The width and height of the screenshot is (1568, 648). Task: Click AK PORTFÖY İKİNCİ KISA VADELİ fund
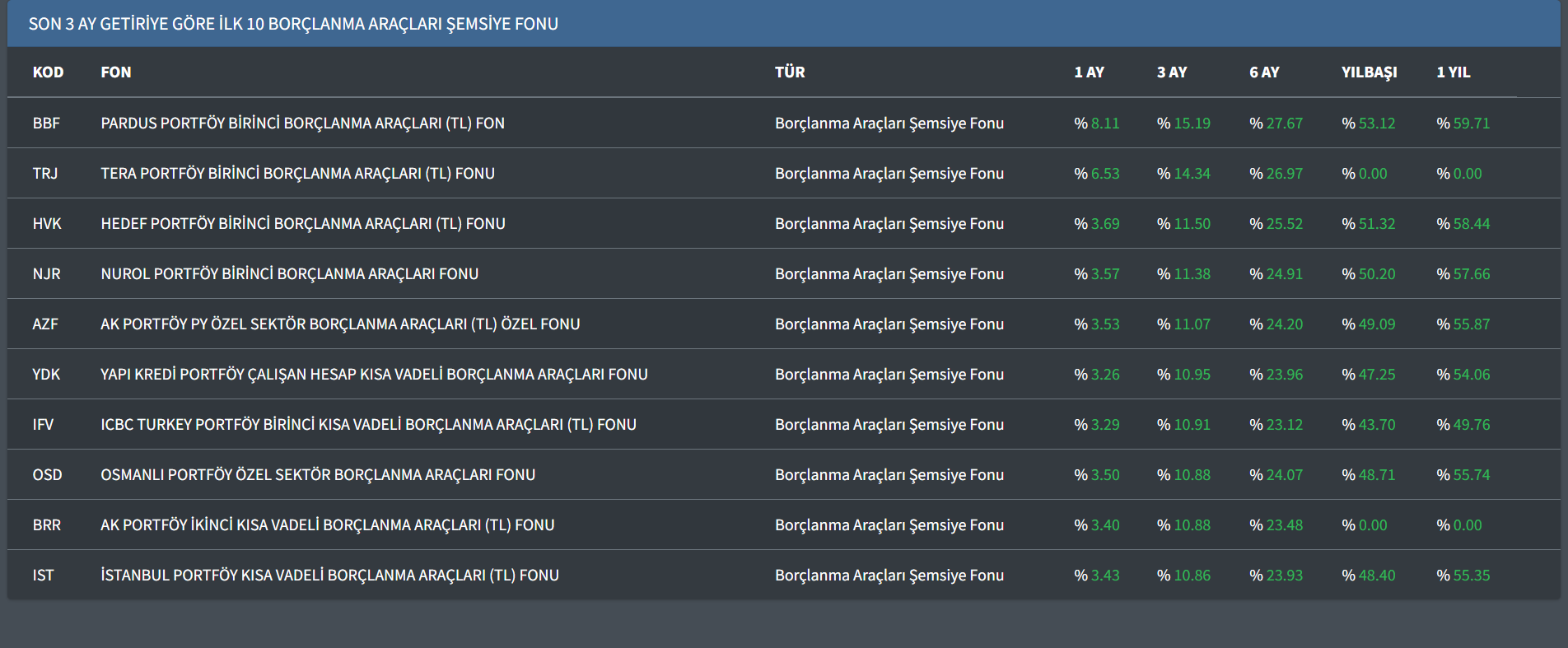(327, 525)
